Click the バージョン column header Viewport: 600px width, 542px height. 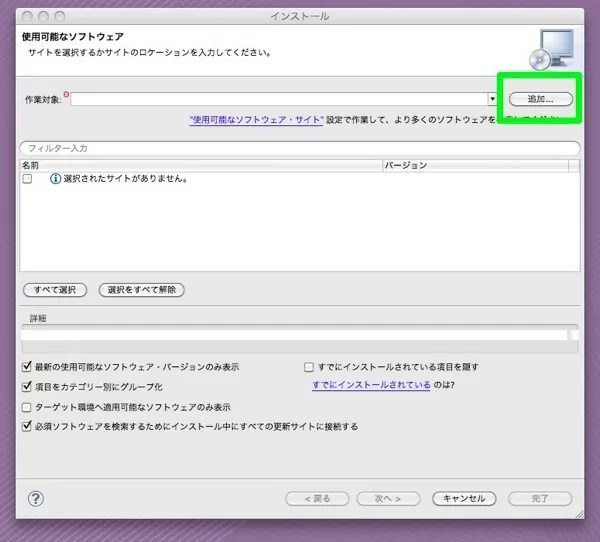click(x=475, y=165)
